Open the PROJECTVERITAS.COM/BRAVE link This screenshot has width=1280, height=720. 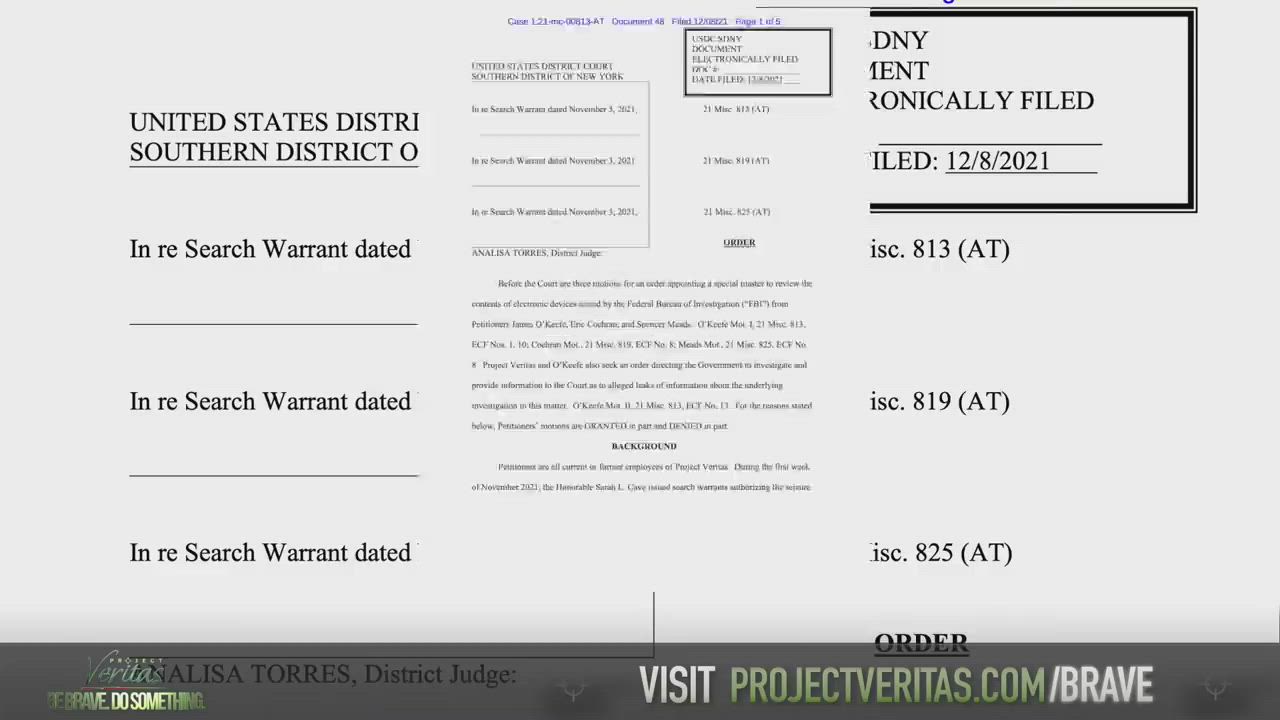point(941,685)
